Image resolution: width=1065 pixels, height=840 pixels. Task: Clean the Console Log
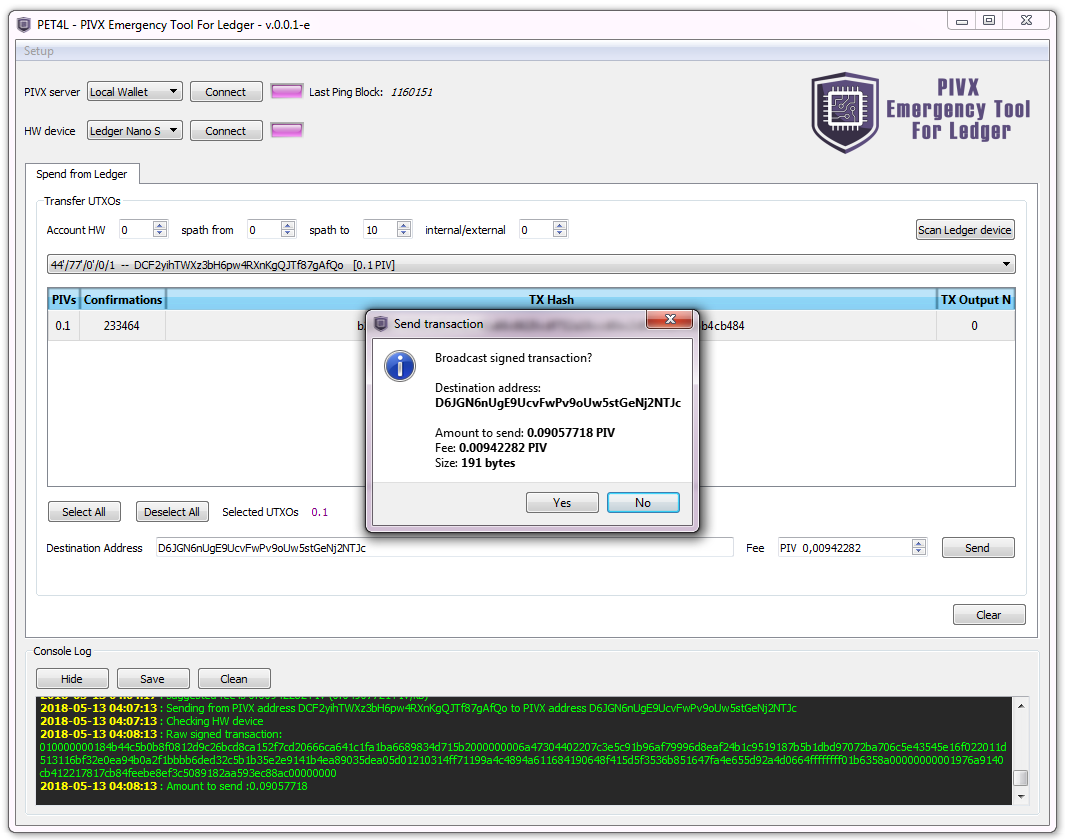[234, 678]
